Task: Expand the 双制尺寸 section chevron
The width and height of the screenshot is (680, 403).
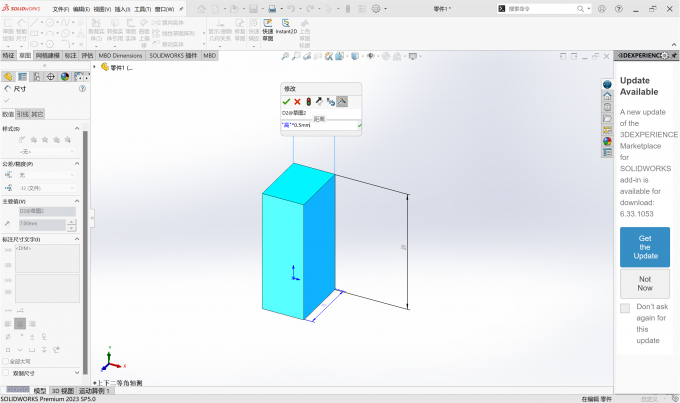Action: click(77, 373)
